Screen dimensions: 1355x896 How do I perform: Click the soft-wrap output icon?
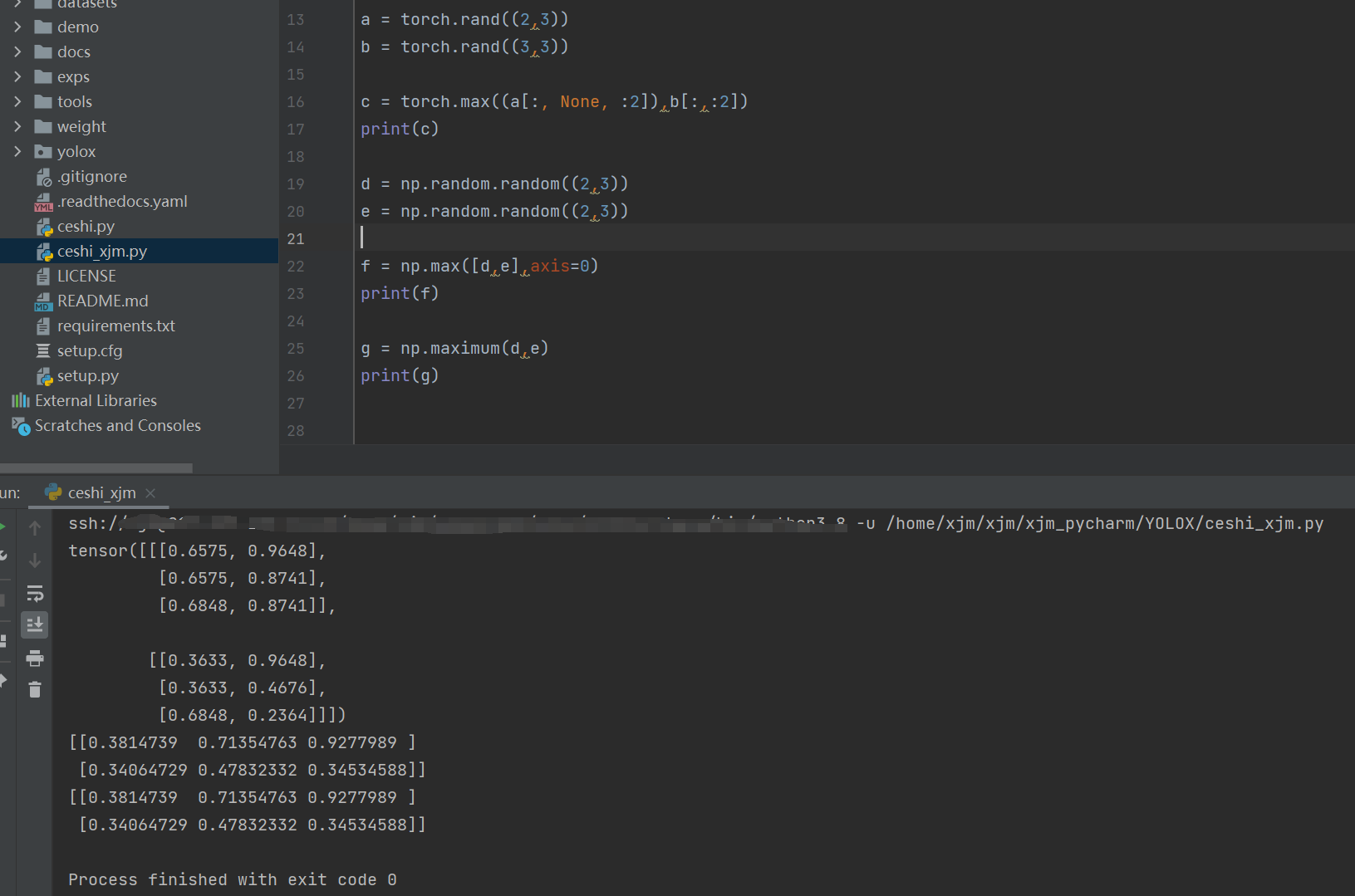(x=35, y=593)
